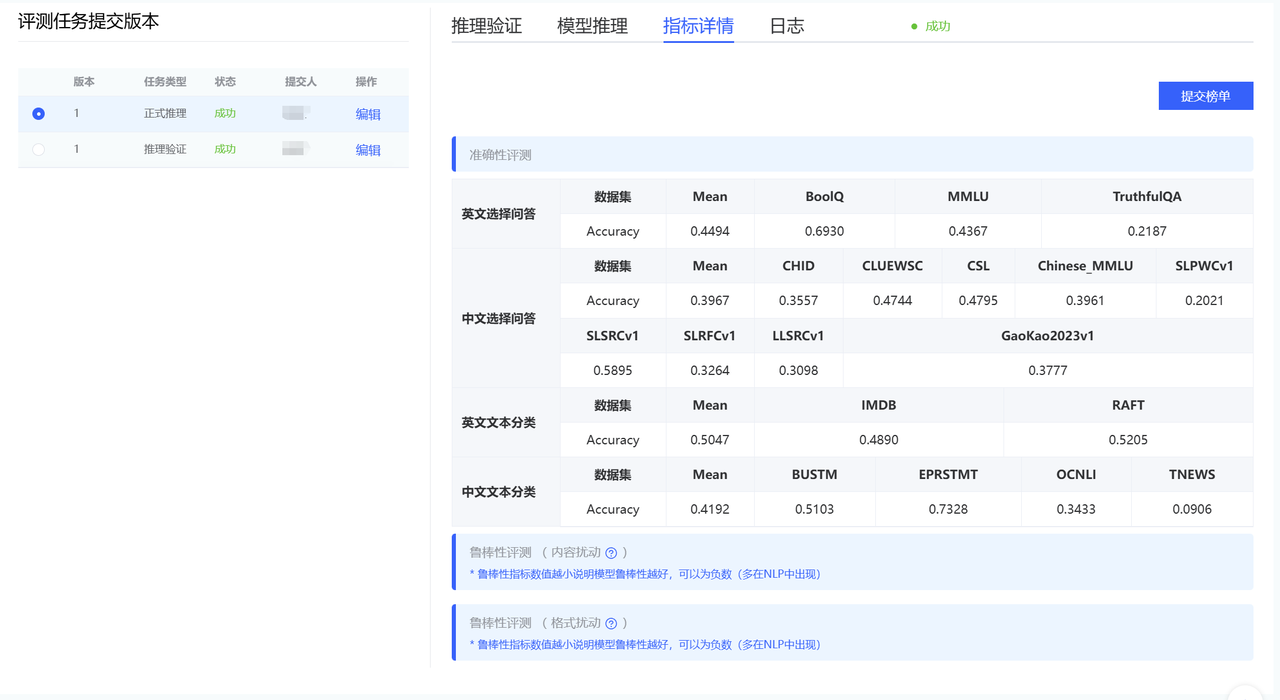Viewport: 1280px width, 700px height.
Task: Switch to the 推理验证 tab
Action: tap(487, 26)
